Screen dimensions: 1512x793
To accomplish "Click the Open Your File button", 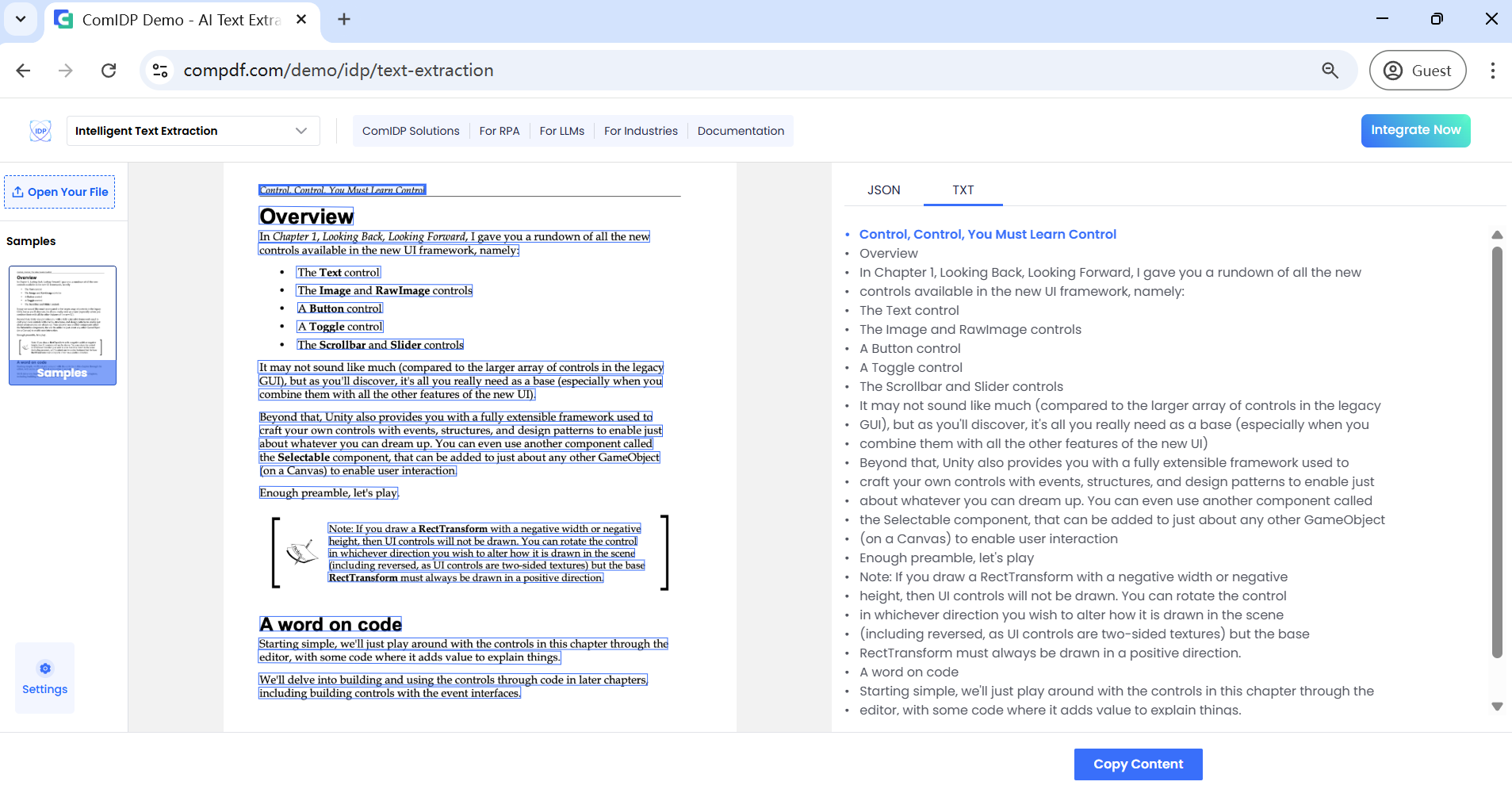I will click(x=59, y=192).
